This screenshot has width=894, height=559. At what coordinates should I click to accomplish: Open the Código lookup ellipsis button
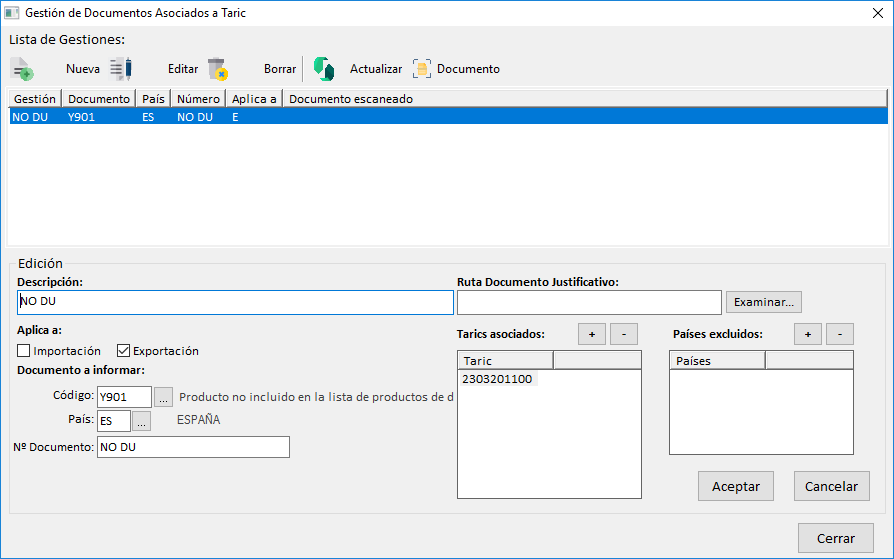(163, 397)
